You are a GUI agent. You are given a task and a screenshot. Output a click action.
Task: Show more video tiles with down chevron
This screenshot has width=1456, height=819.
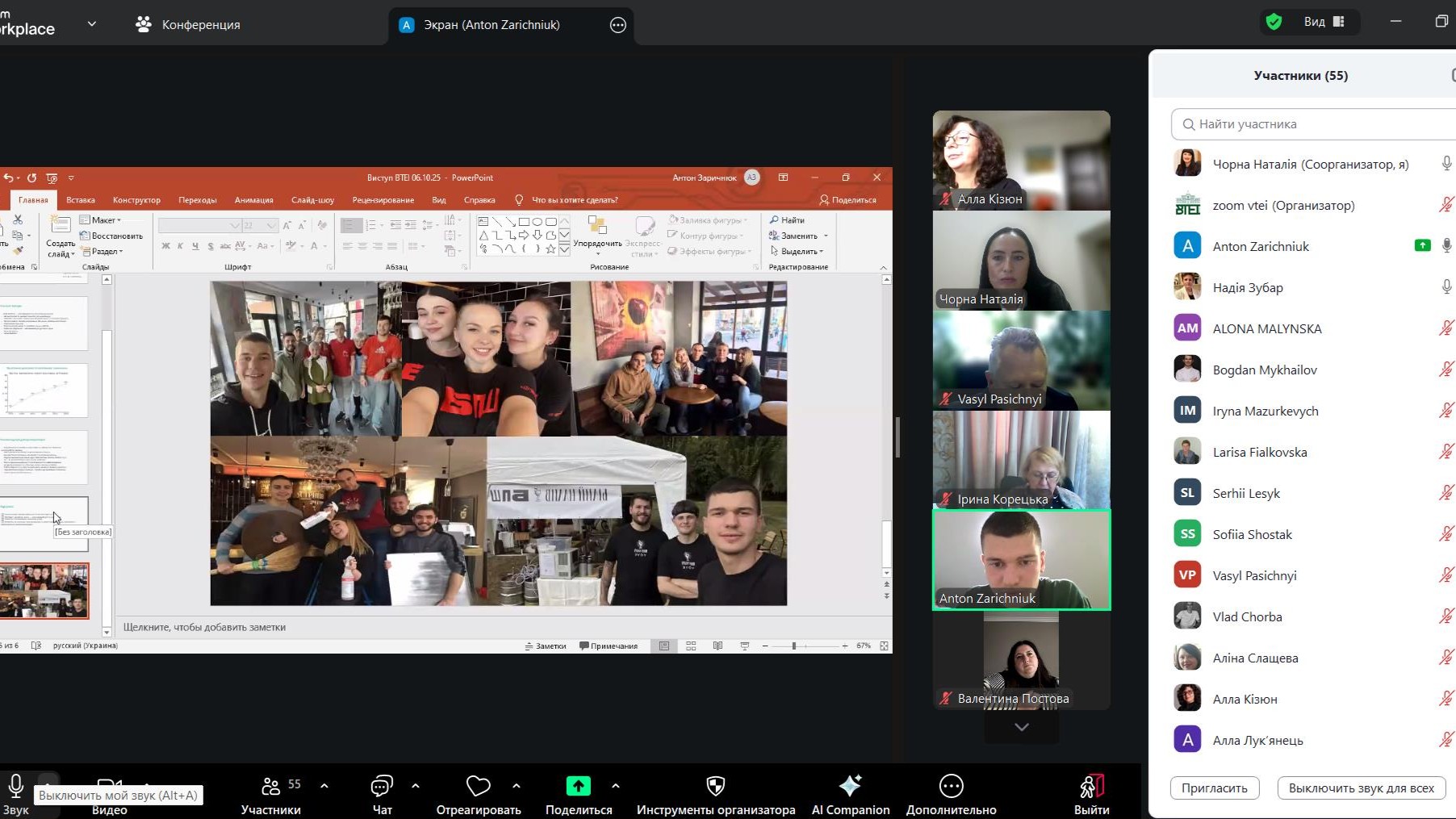point(1021,727)
